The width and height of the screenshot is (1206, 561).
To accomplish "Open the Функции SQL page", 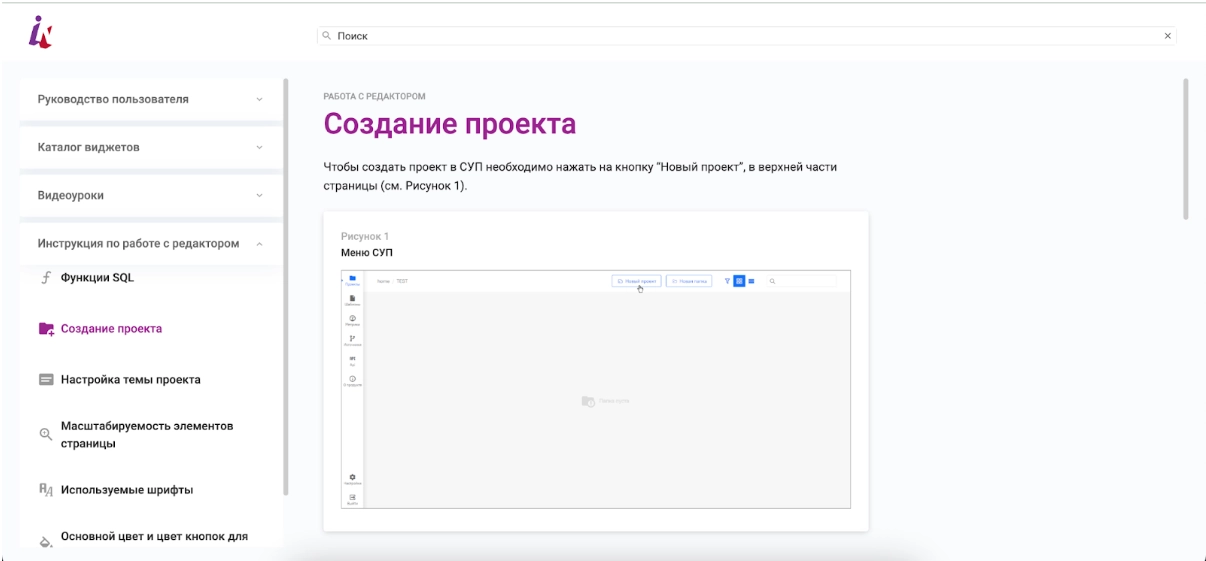I will 97,278.
